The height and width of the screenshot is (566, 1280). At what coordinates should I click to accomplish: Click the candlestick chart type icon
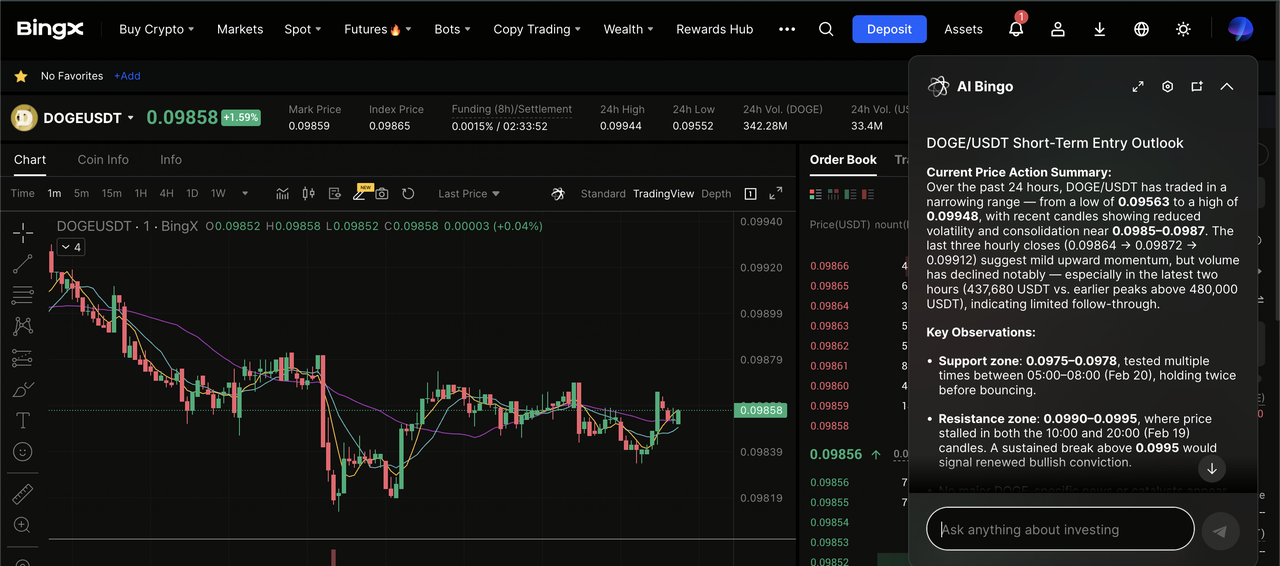tap(308, 194)
